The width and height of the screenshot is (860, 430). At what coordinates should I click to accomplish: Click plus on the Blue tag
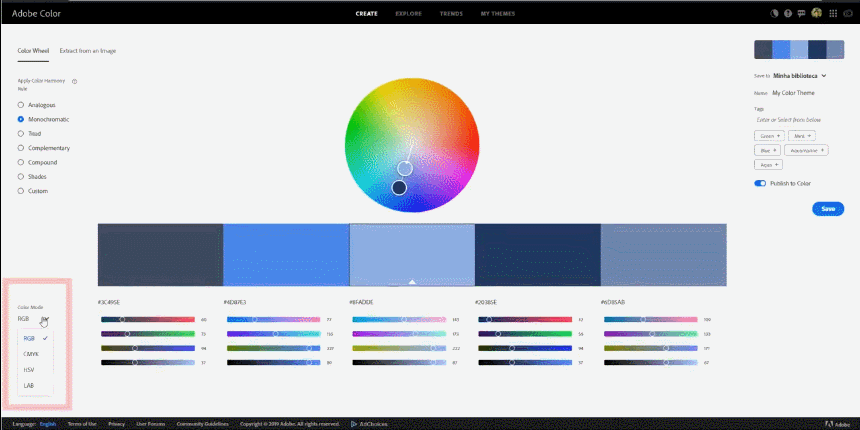(x=775, y=150)
